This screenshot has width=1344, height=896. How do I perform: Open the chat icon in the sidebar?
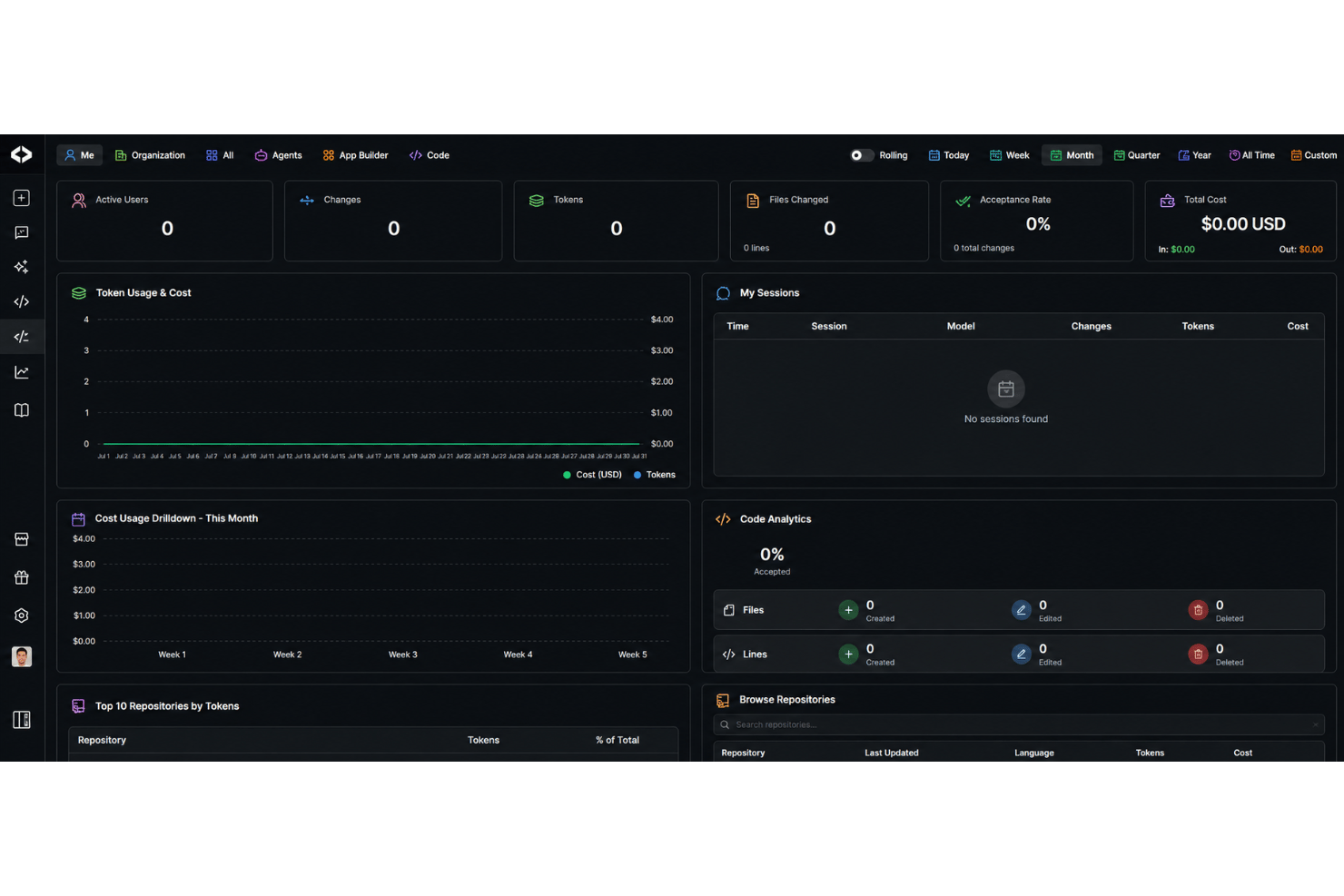[x=22, y=232]
